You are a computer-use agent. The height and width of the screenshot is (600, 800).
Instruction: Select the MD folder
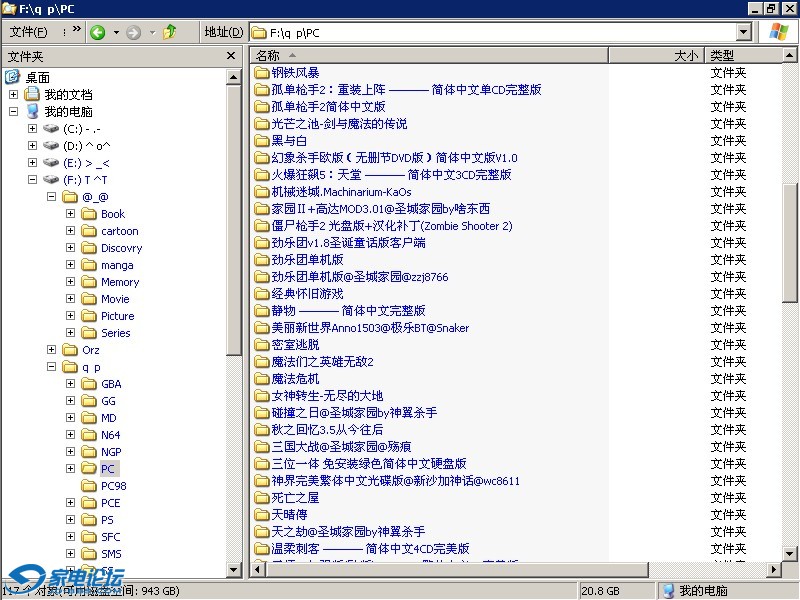[109, 418]
